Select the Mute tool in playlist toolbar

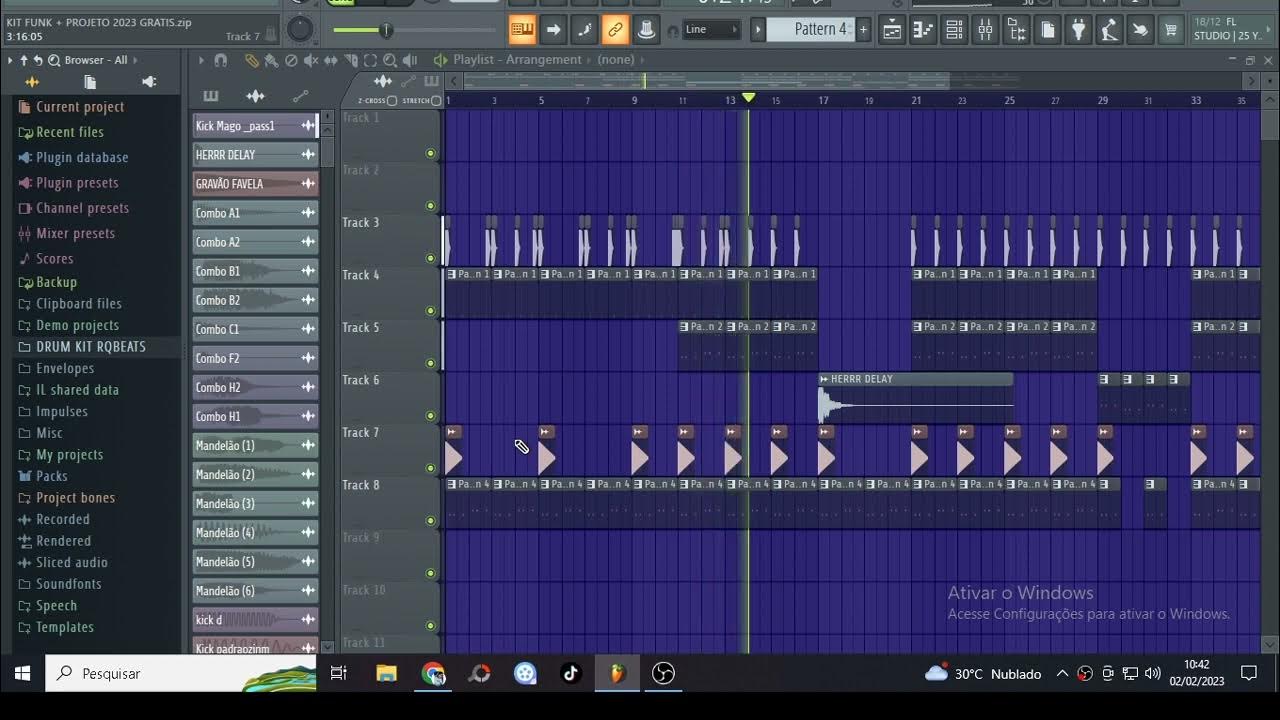tap(311, 61)
